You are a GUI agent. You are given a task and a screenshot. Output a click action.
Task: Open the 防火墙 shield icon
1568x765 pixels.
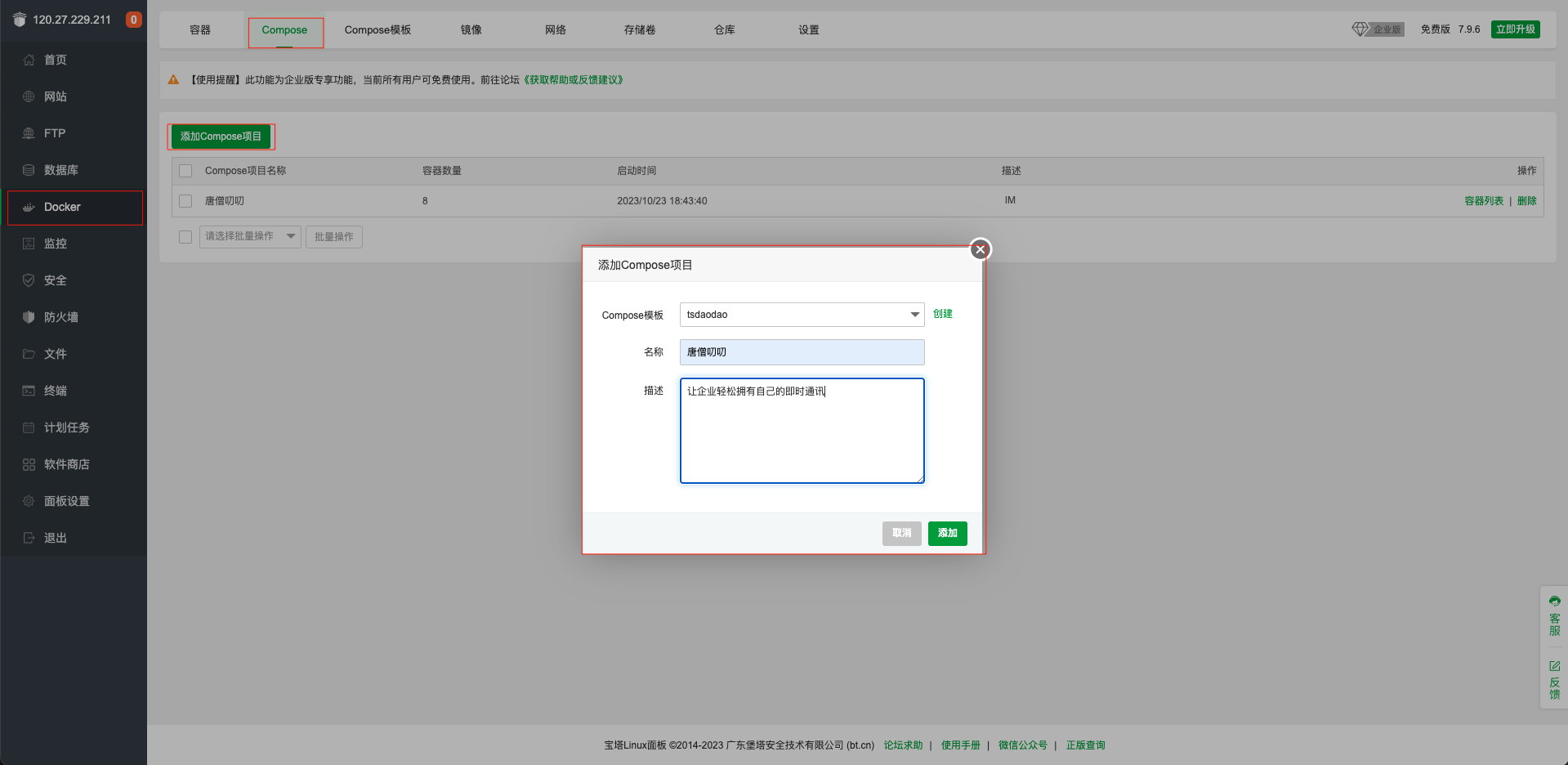[29, 317]
